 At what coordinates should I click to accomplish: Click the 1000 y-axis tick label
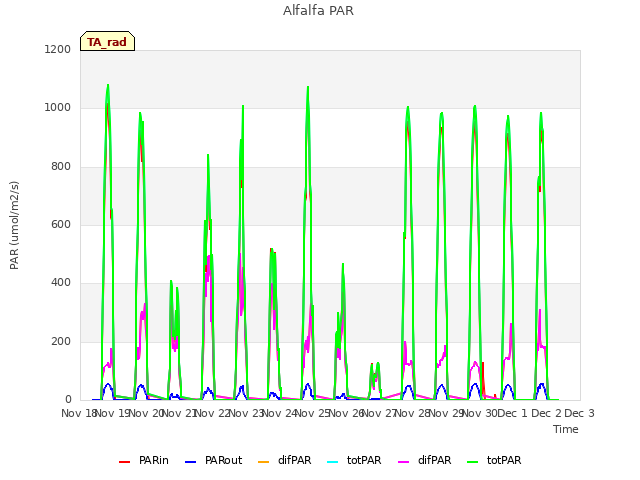(58, 108)
